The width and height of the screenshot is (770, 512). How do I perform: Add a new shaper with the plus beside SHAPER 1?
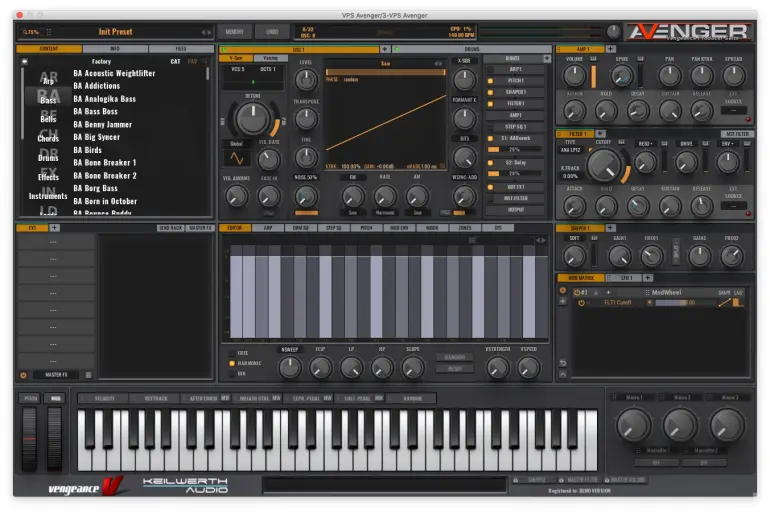click(x=610, y=228)
